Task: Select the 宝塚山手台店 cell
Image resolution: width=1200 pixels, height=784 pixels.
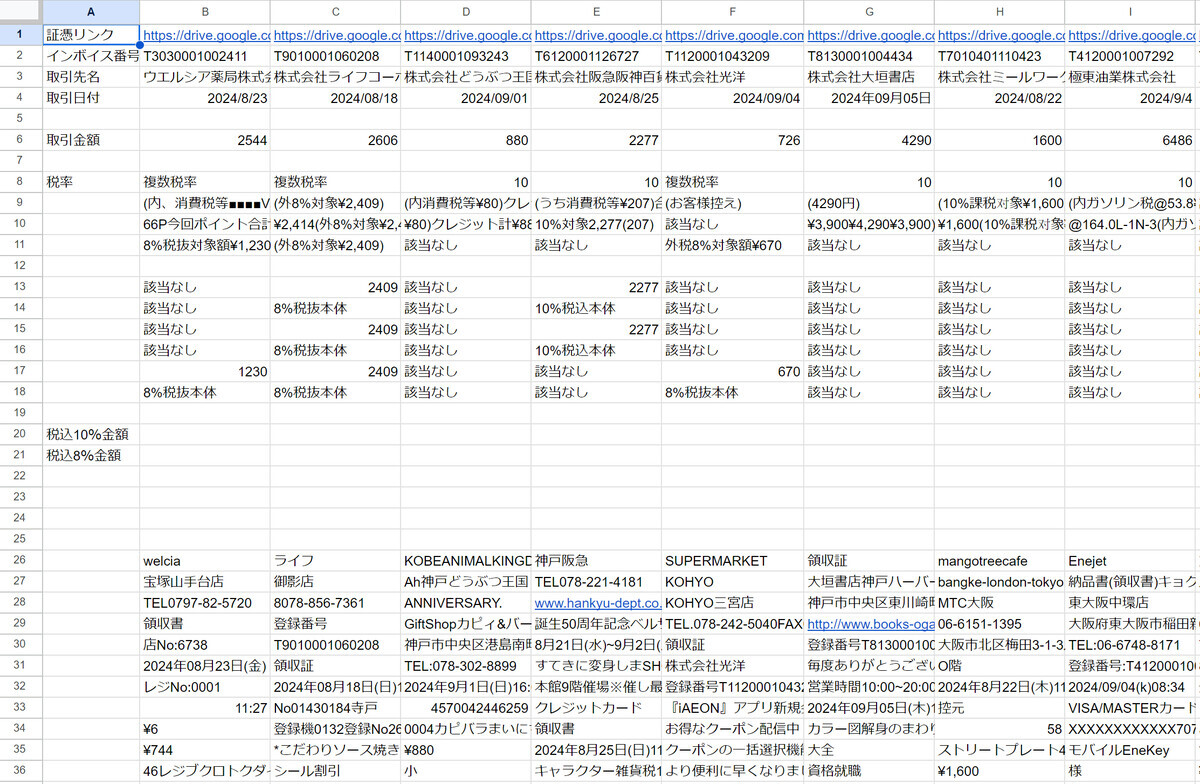Action: pyautogui.click(x=205, y=582)
